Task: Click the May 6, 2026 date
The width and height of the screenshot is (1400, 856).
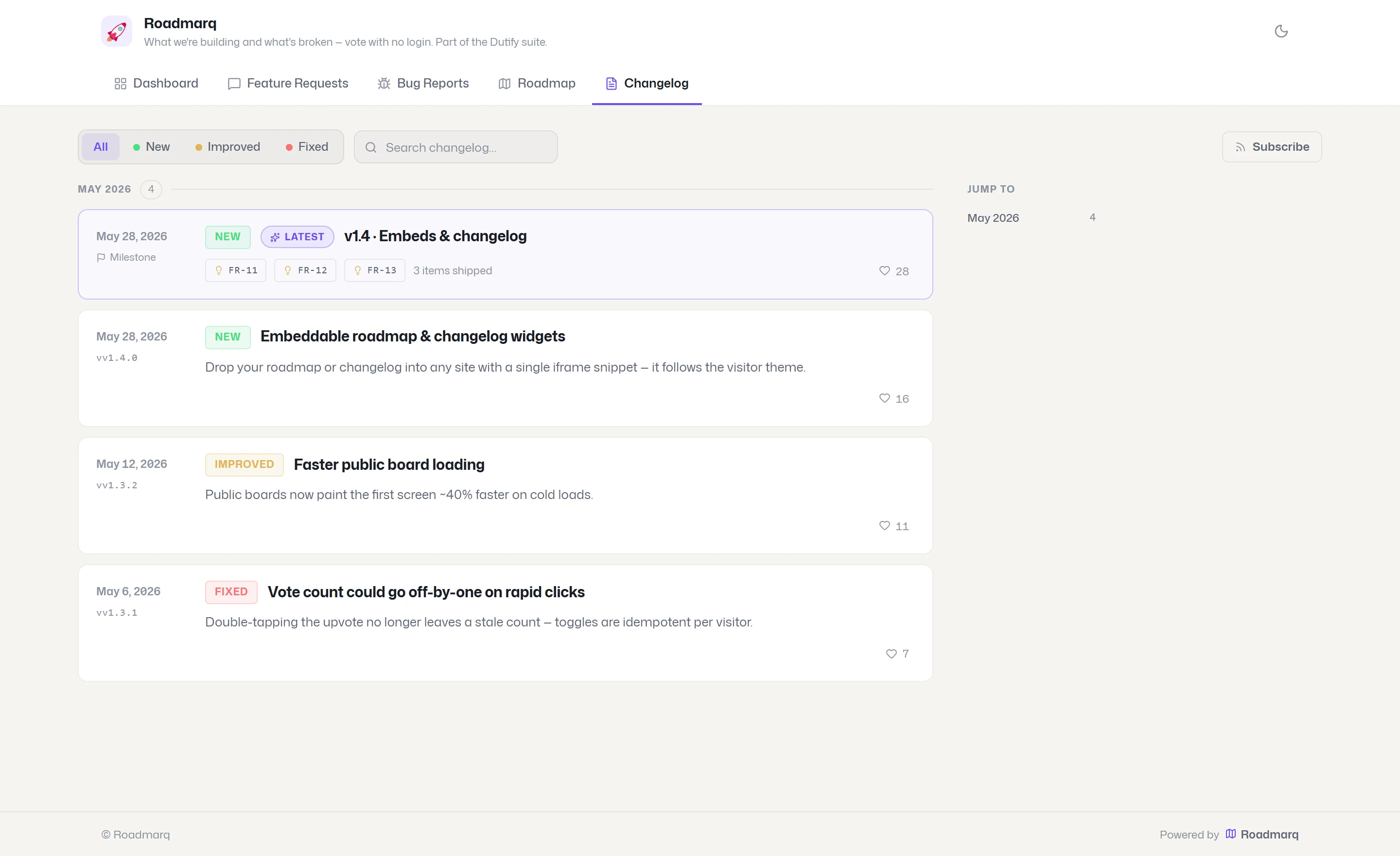Action: pos(128,591)
